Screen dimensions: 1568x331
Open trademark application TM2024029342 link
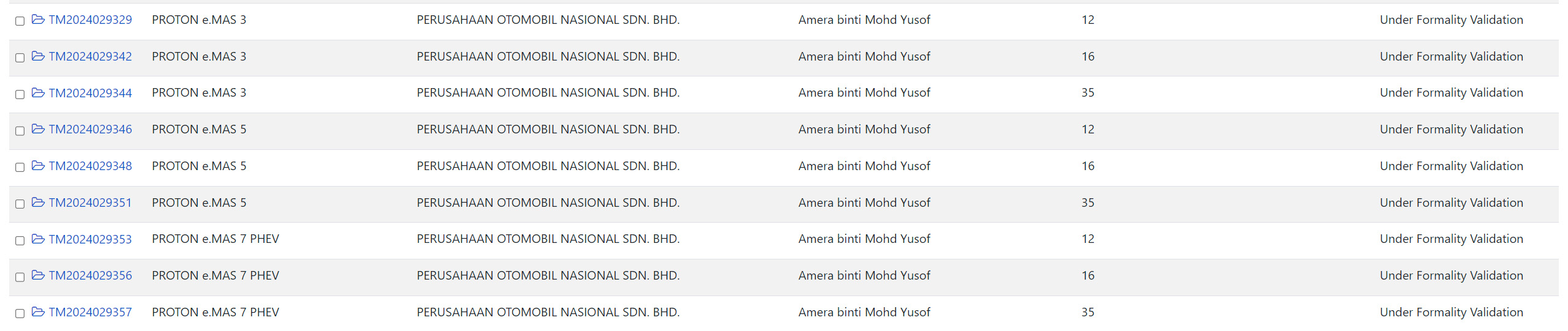point(90,56)
